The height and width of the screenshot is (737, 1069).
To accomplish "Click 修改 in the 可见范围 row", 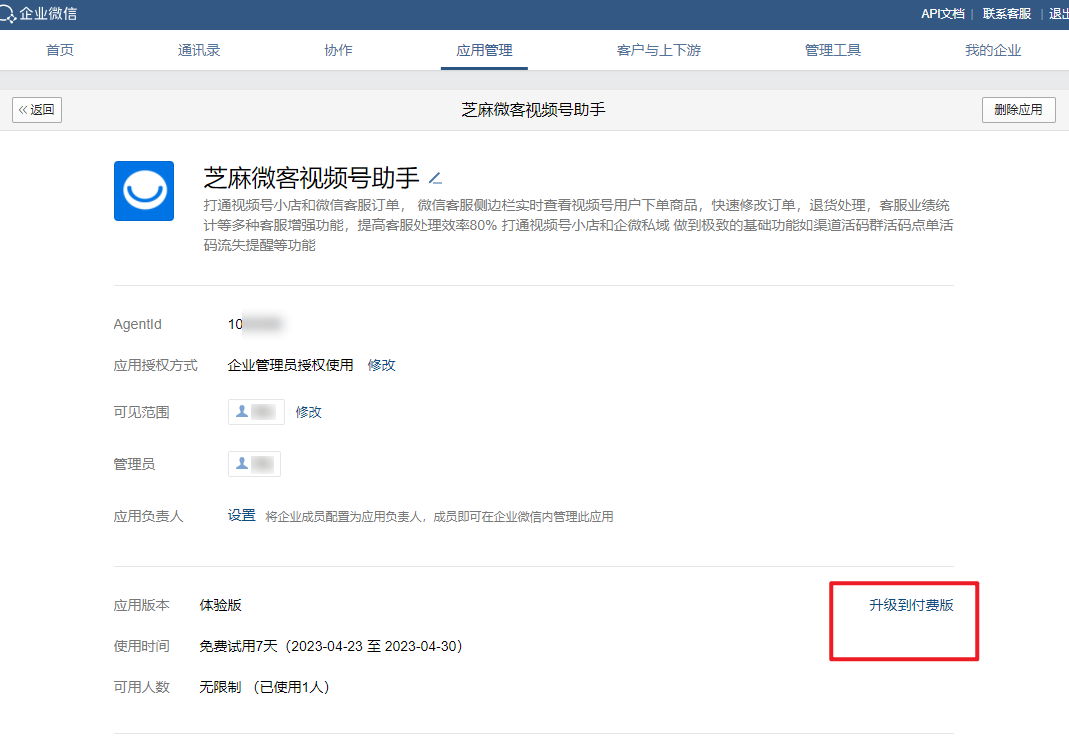I will pyautogui.click(x=308, y=412).
